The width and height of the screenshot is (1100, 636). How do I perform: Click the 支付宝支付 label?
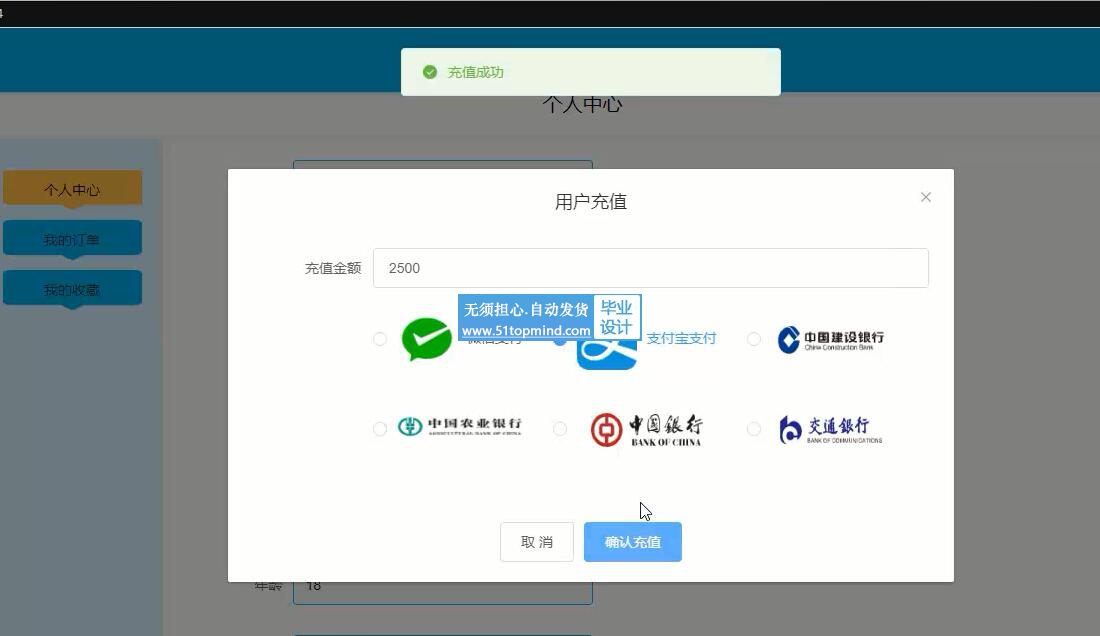tap(681, 339)
